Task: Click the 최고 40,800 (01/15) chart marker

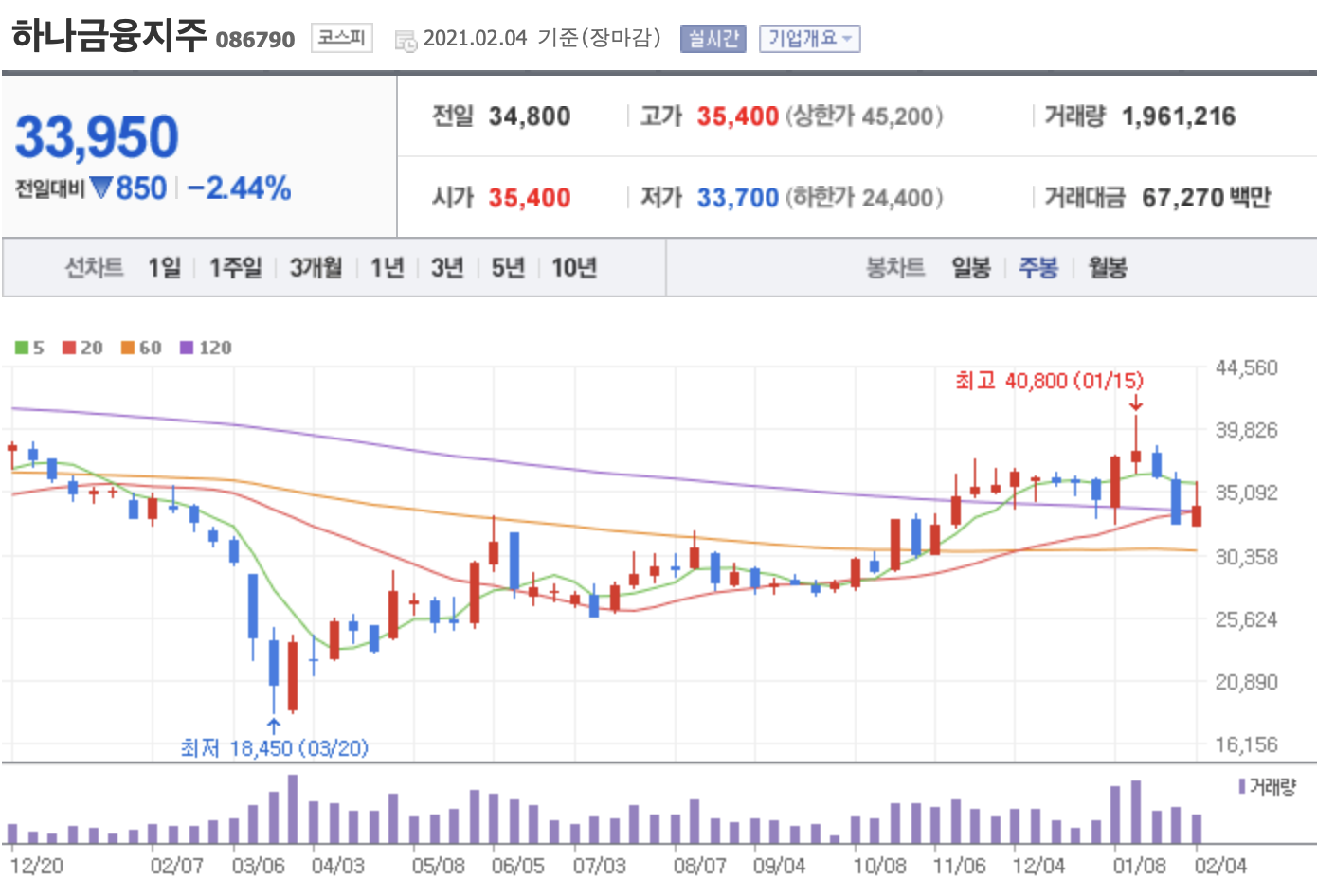Action: tap(1050, 381)
